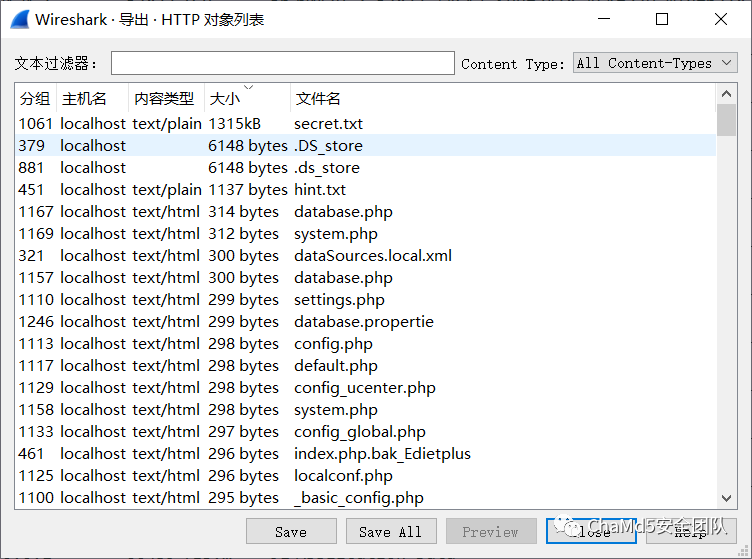Select the .DS_store row of packet 379

[365, 146]
